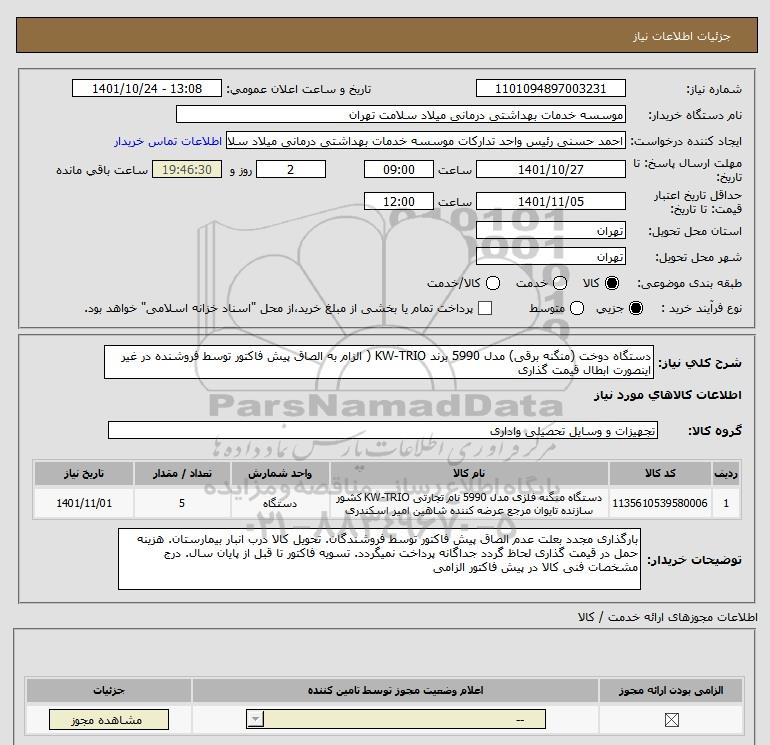Click the اطلاعات کالاهای مورد نیاز heading
This screenshot has width=770, height=745.
(667, 395)
